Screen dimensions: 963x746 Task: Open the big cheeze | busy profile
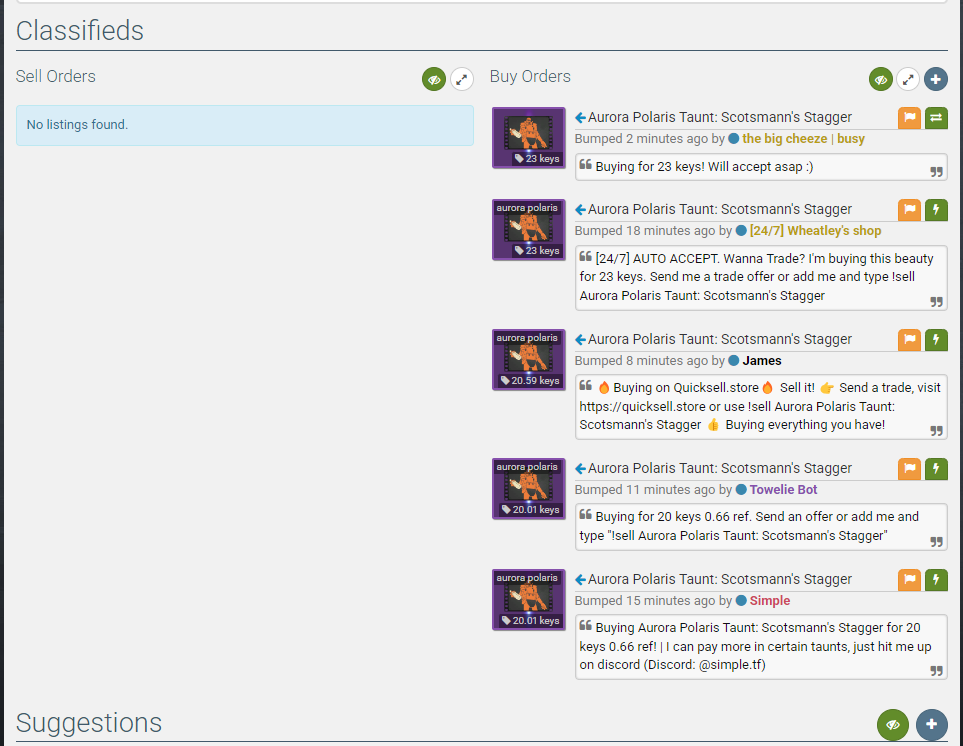[x=803, y=139]
